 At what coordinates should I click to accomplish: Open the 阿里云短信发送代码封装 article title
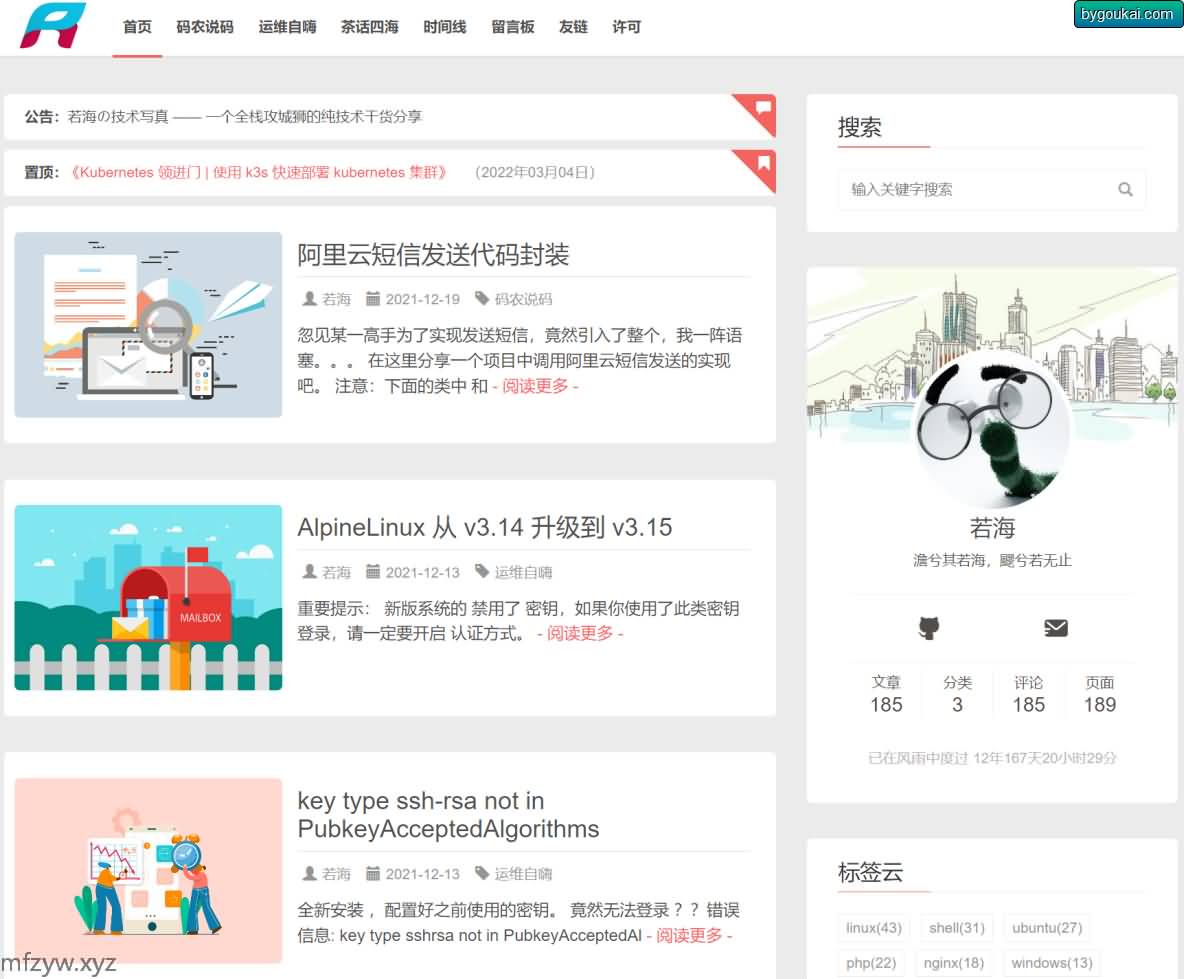tap(433, 255)
